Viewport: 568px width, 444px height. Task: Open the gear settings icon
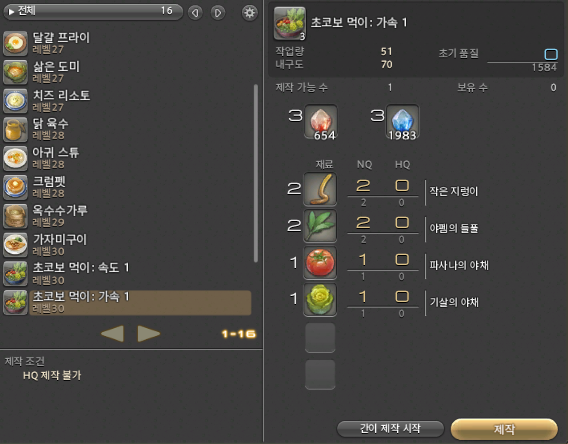(x=249, y=13)
